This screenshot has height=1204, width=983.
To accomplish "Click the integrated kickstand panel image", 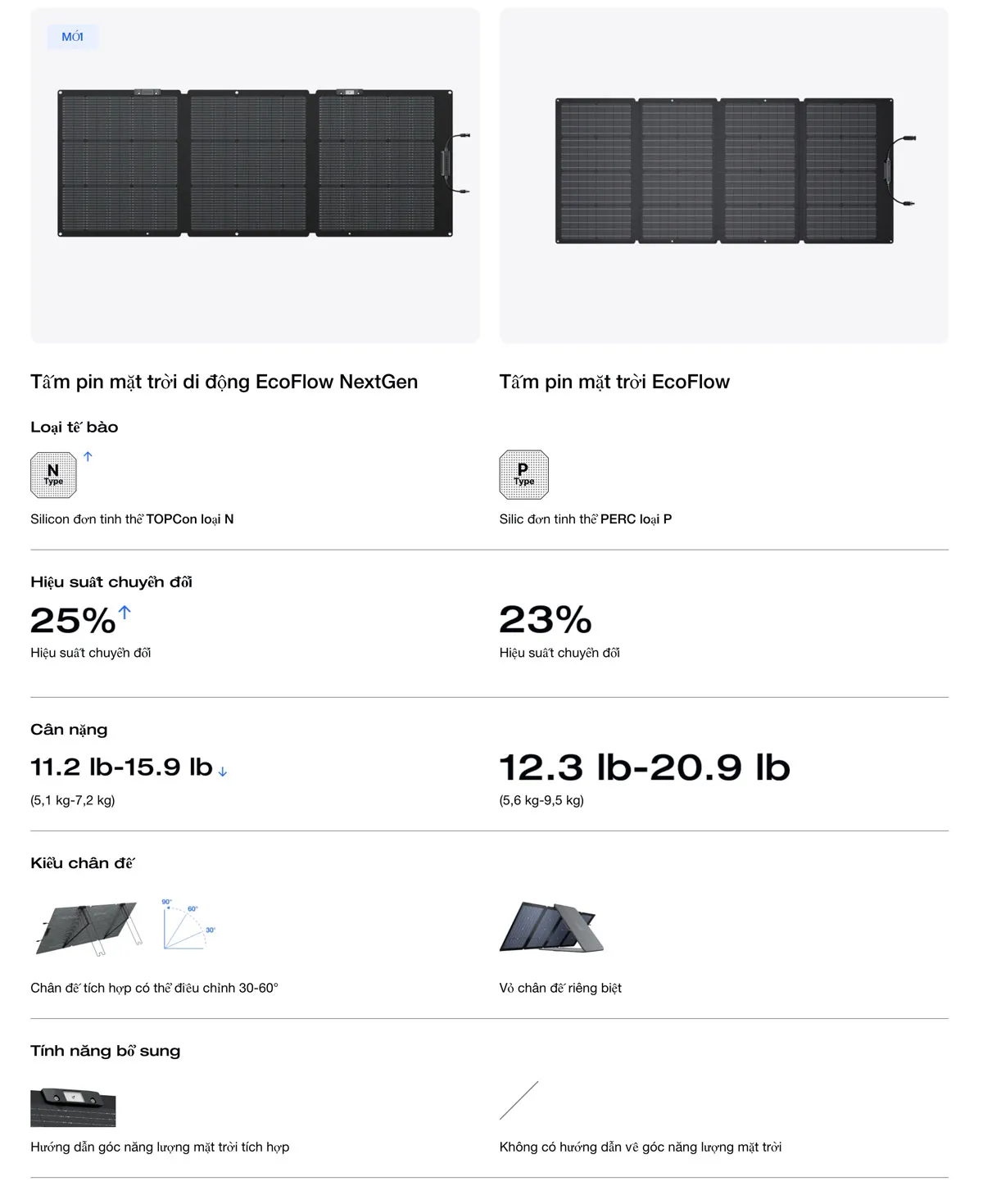I will (x=89, y=928).
